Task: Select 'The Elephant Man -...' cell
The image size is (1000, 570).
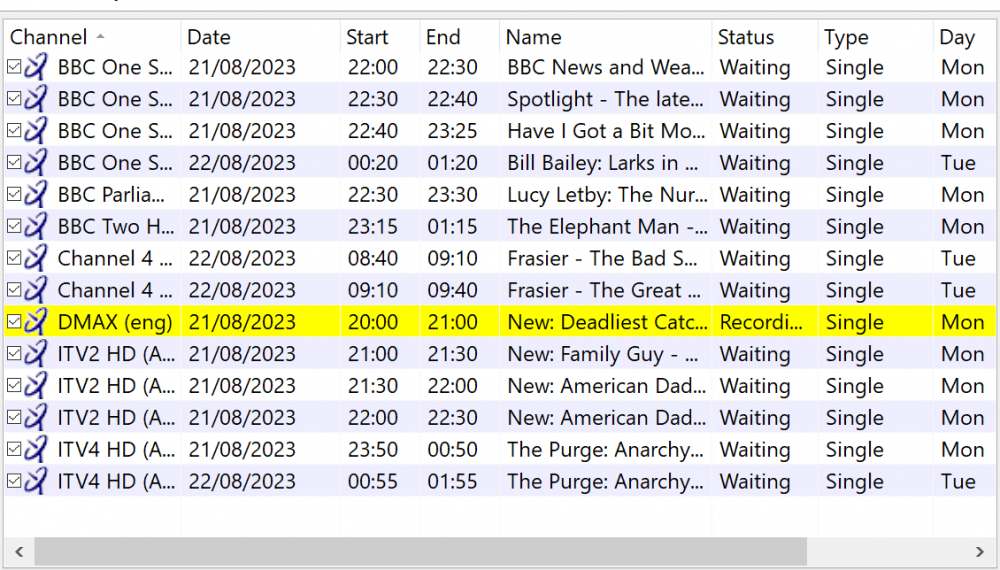Action: [606, 226]
